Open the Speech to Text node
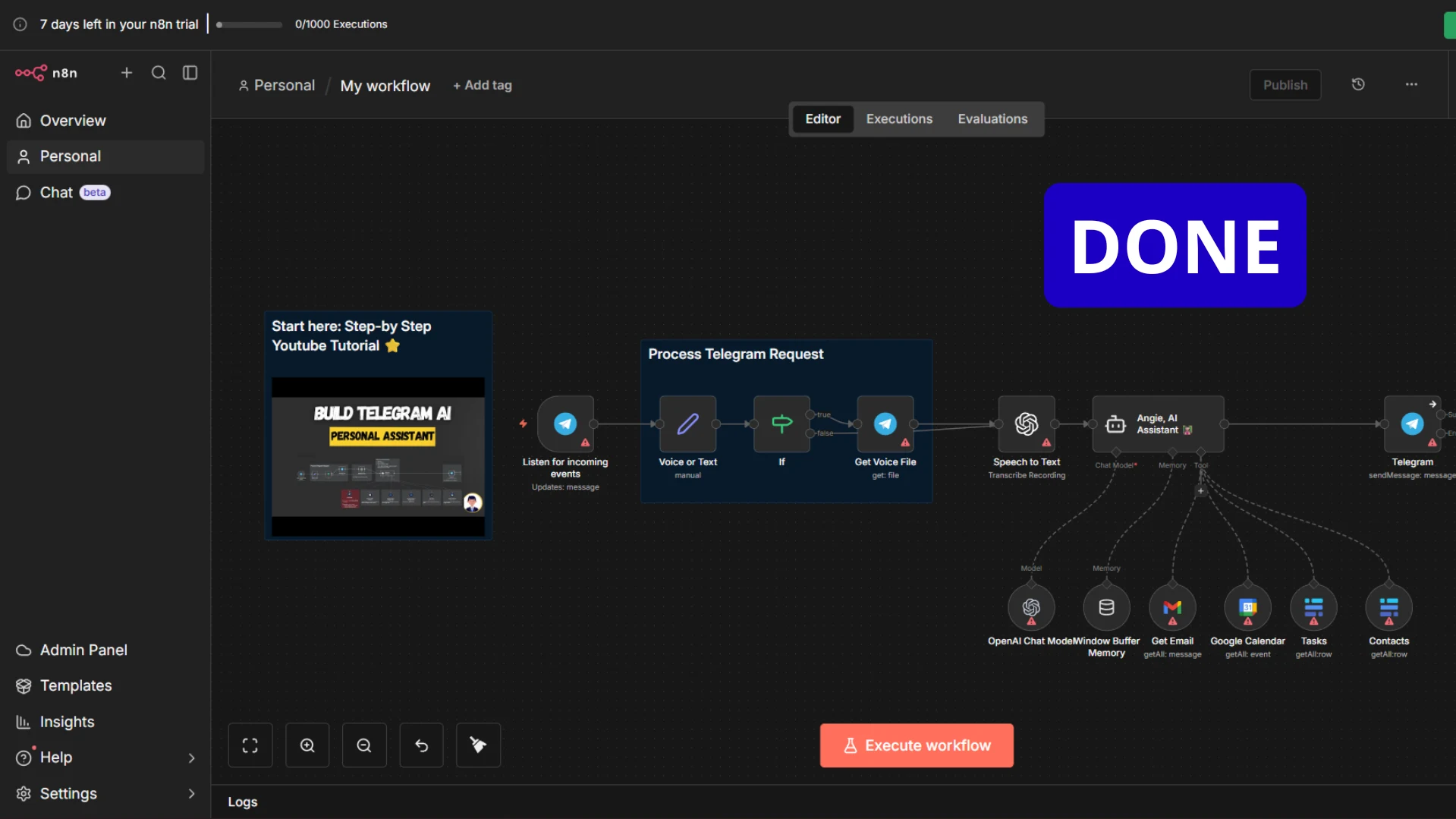Screen dimensions: 1456x819 tap(1027, 425)
